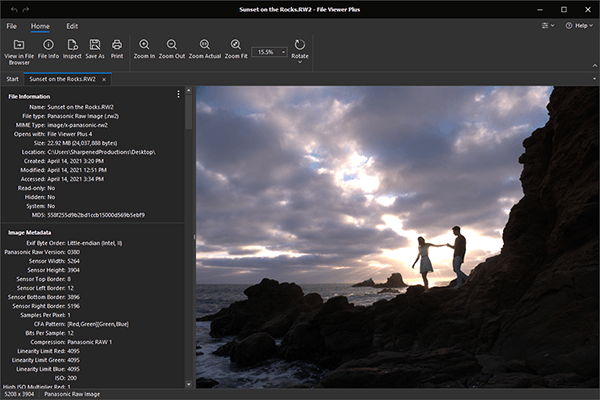The image size is (600, 400).
Task: Click the info panel scrollbar up arrow
Action: point(188,91)
